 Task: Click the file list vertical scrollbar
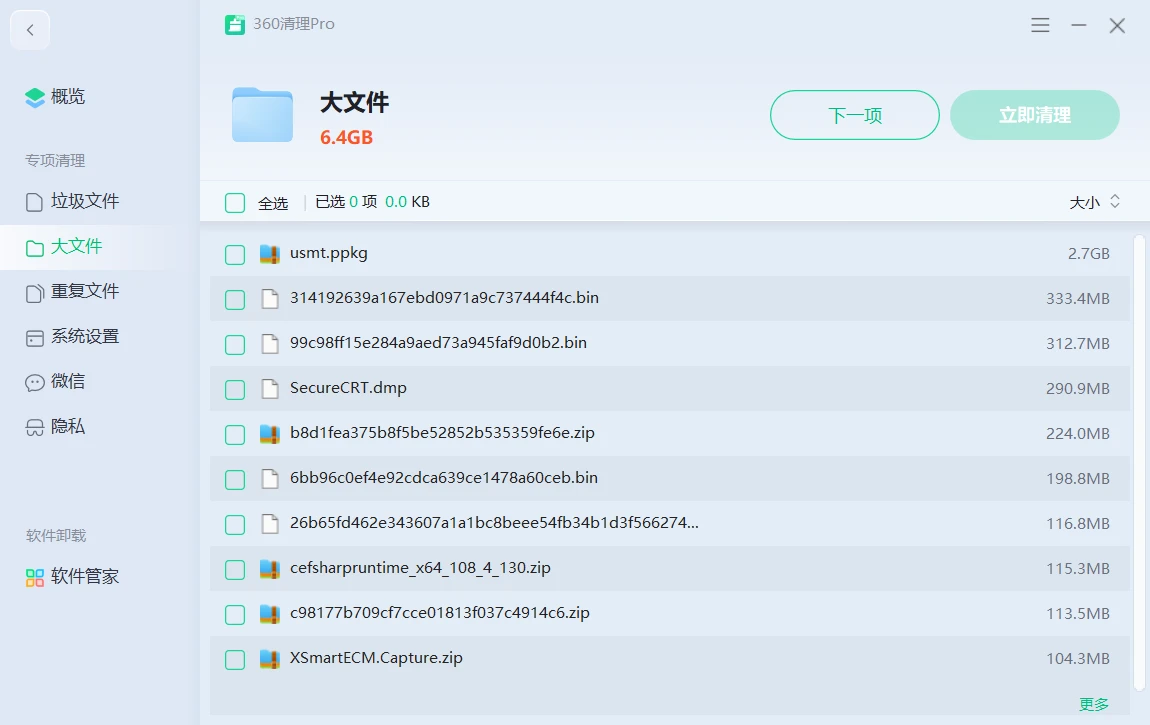[x=1139, y=460]
